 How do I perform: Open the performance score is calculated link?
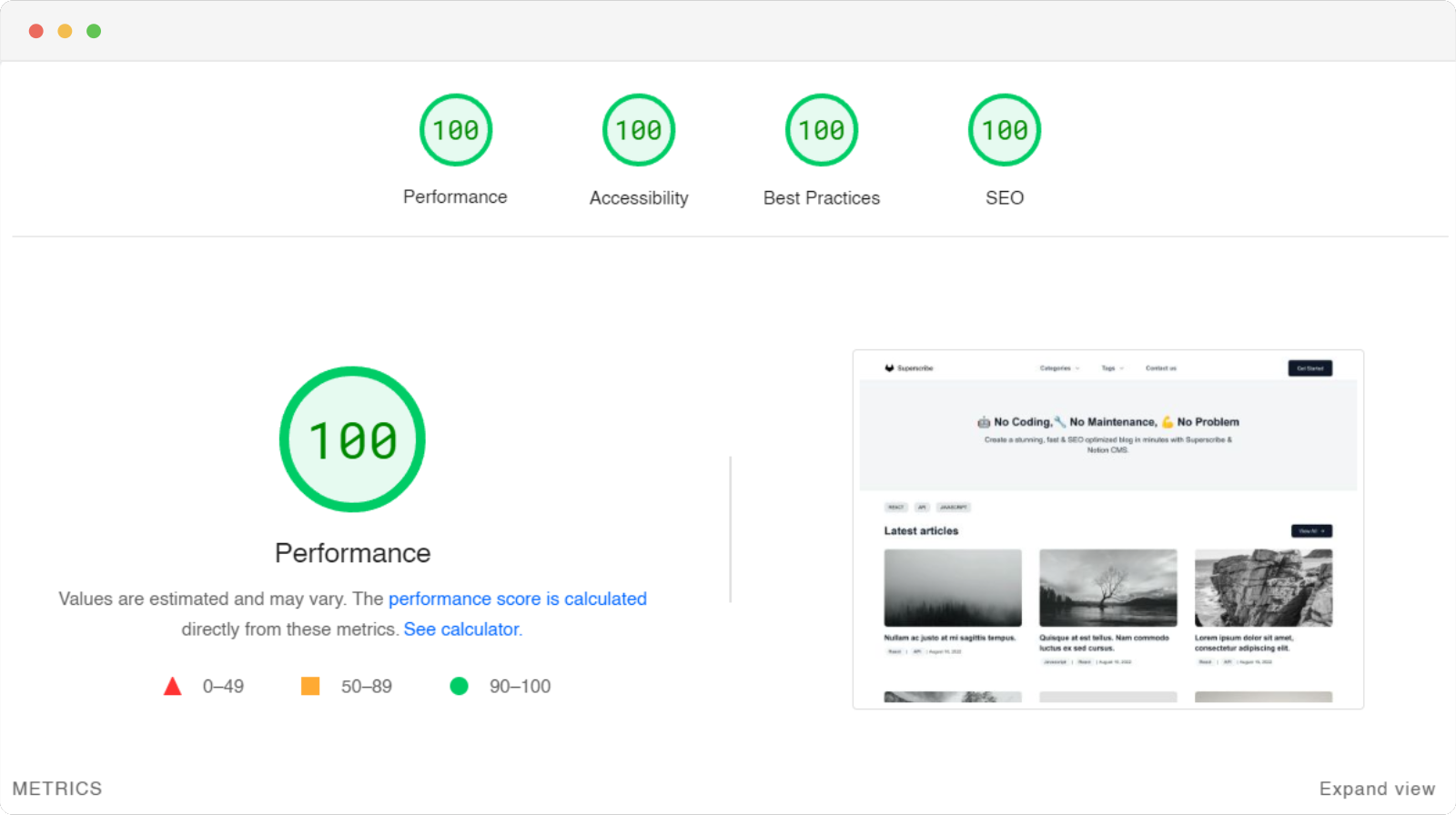click(518, 599)
